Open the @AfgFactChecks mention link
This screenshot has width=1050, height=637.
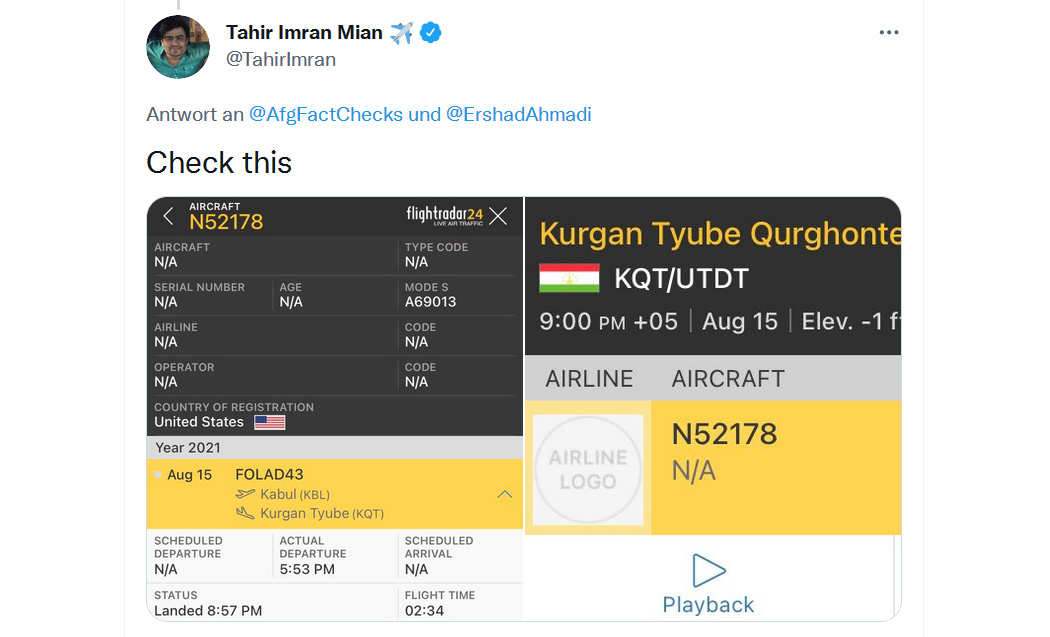[x=325, y=115]
